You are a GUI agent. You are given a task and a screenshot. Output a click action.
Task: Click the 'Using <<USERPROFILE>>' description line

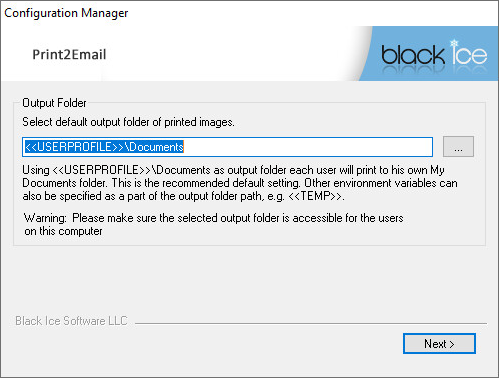[x=233, y=170]
